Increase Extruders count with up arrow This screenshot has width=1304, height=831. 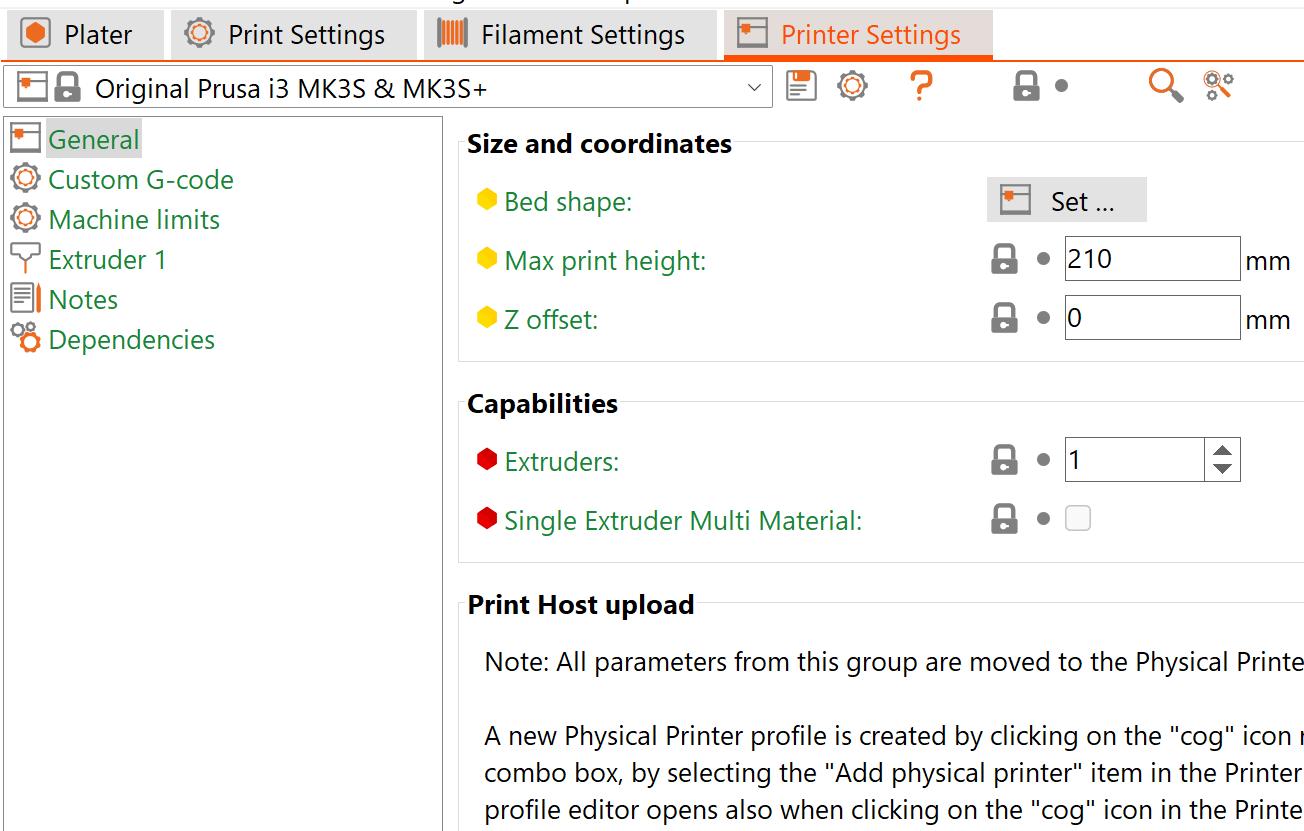[1222, 450]
